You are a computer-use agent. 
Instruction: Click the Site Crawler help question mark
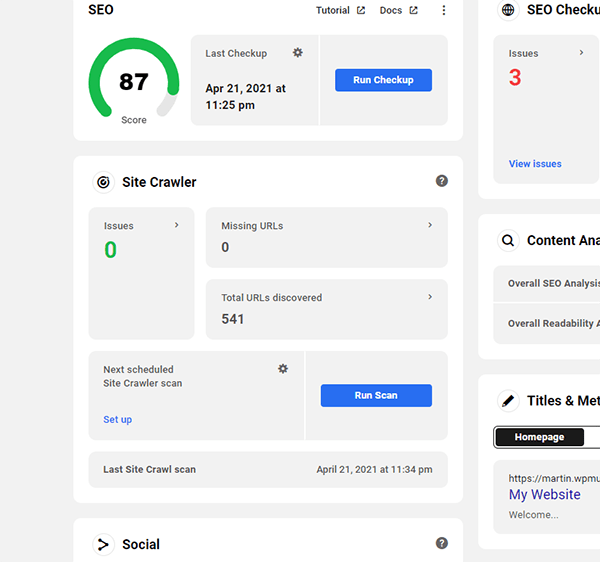tap(442, 181)
